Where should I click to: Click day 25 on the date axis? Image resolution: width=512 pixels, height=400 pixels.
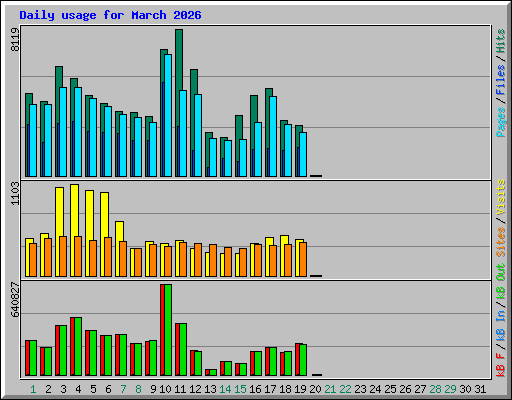[390, 389]
